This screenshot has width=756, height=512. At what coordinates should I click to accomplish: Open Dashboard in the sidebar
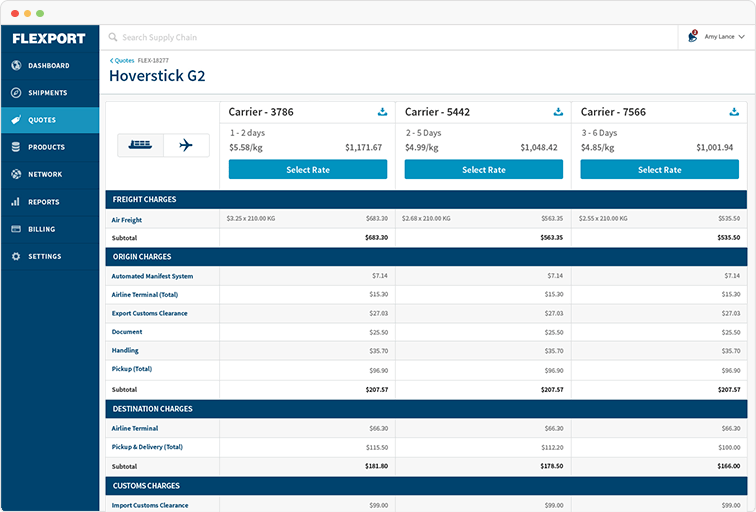tap(50, 66)
